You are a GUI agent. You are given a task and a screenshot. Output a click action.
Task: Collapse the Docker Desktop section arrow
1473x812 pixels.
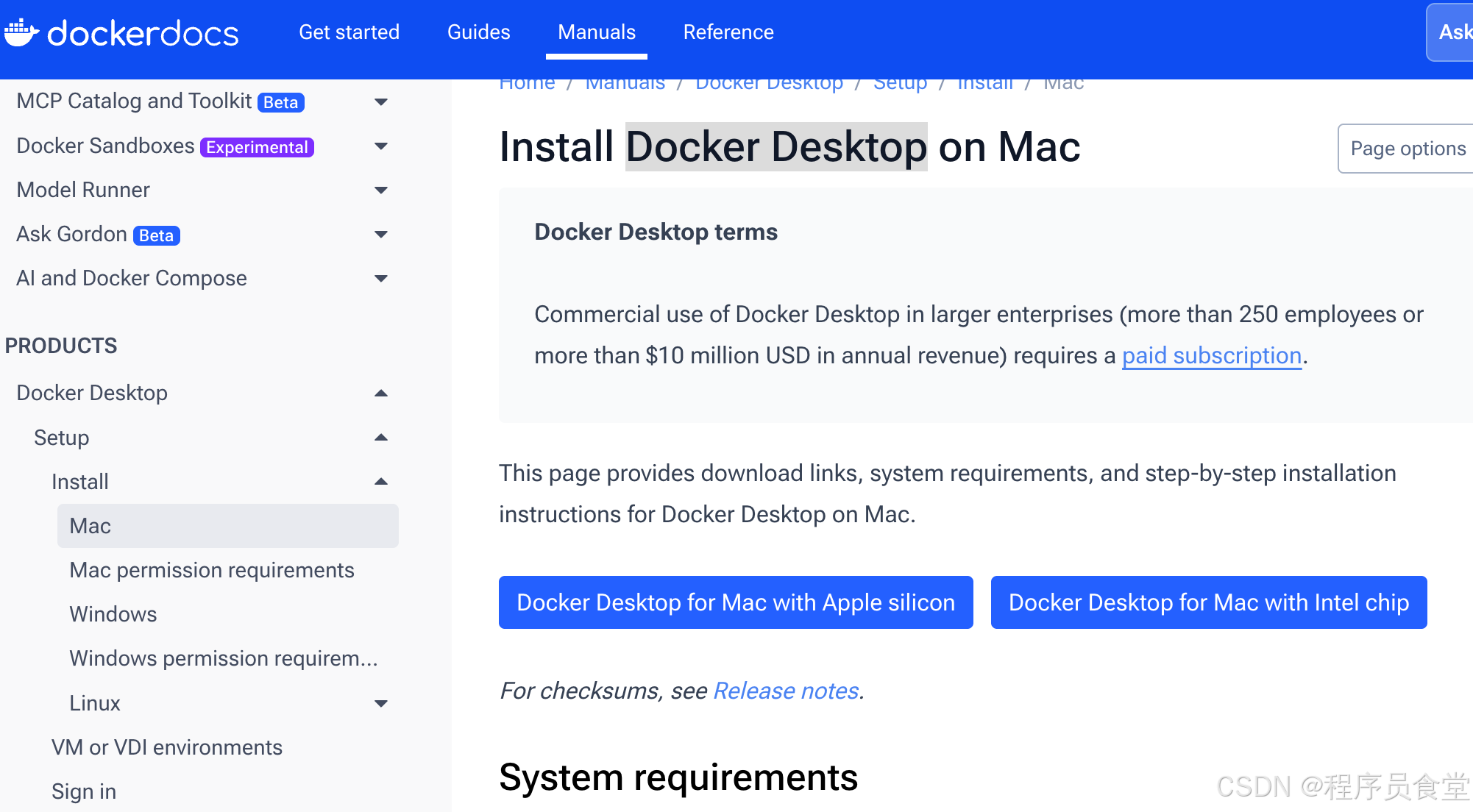click(380, 393)
